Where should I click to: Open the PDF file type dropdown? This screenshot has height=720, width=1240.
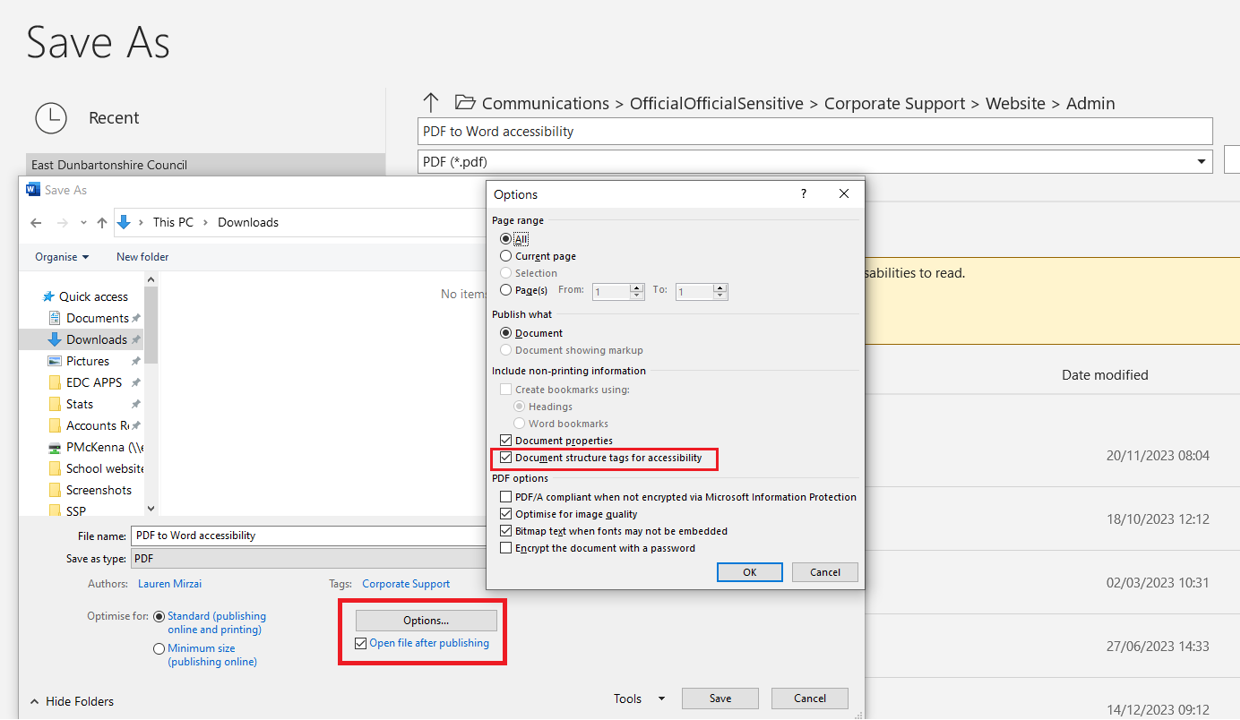[x=1201, y=162]
